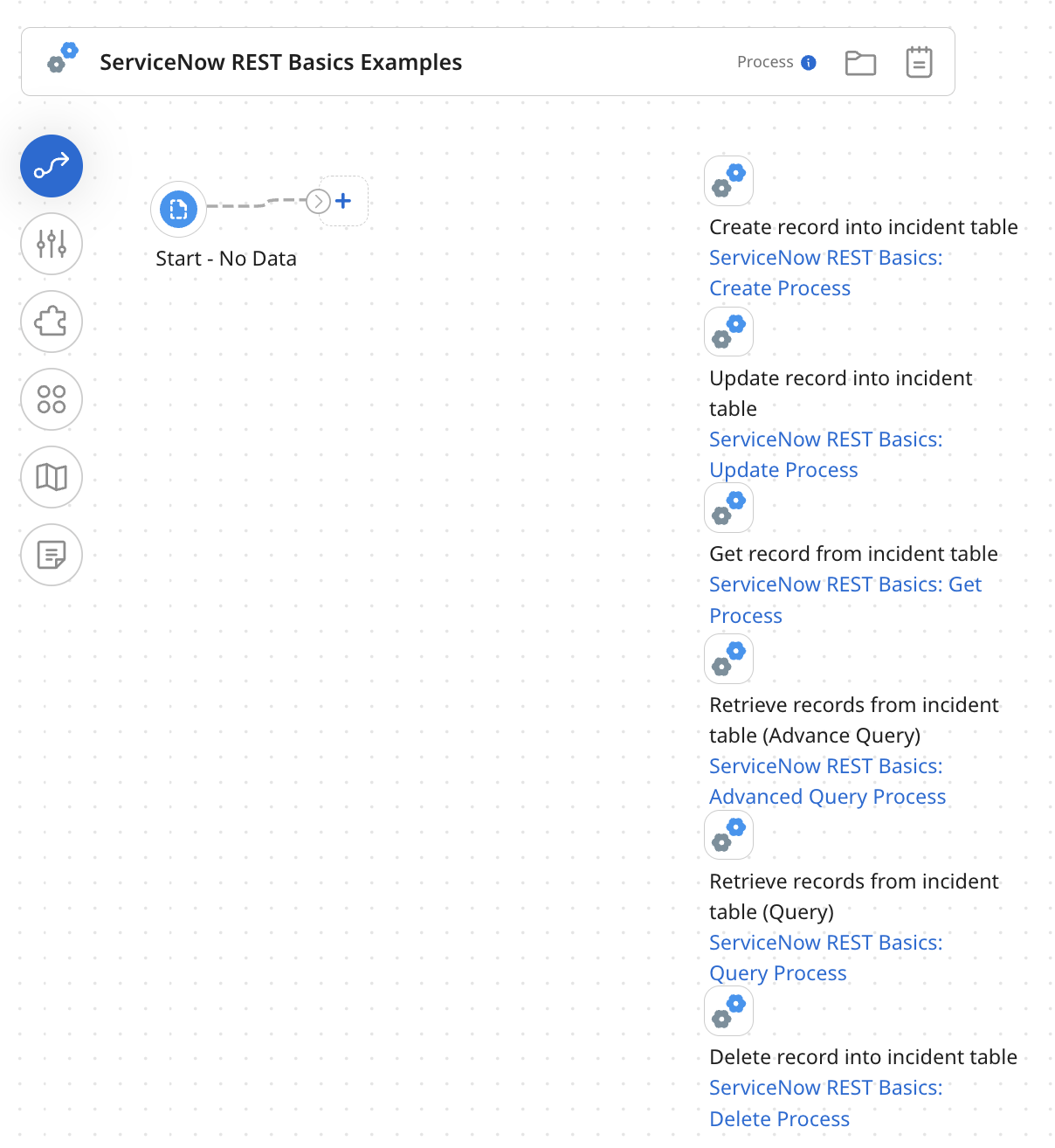
Task: Click the gear icon above 'Delete record into incident table'
Action: point(728,1011)
